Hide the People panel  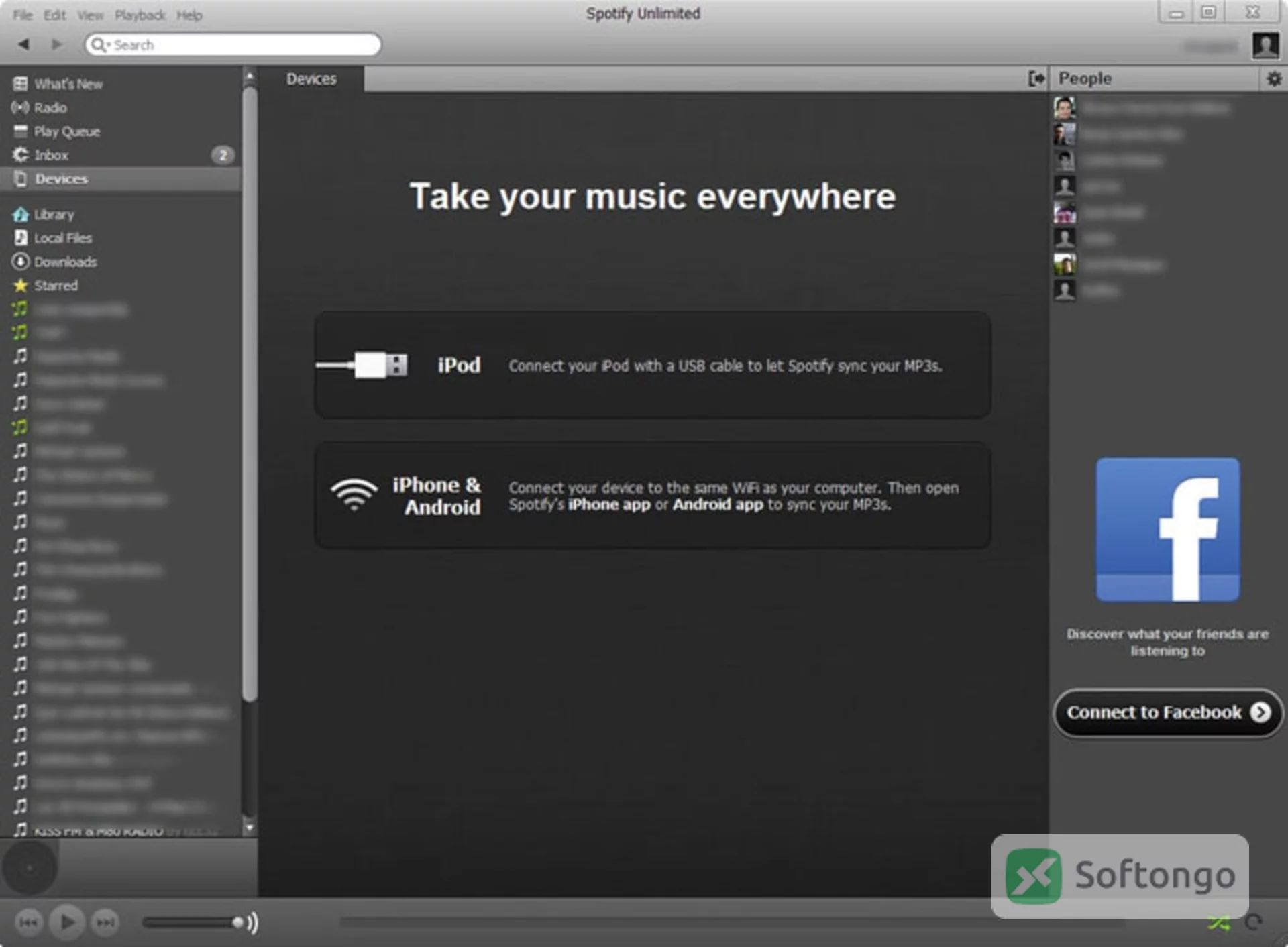[x=1036, y=79]
